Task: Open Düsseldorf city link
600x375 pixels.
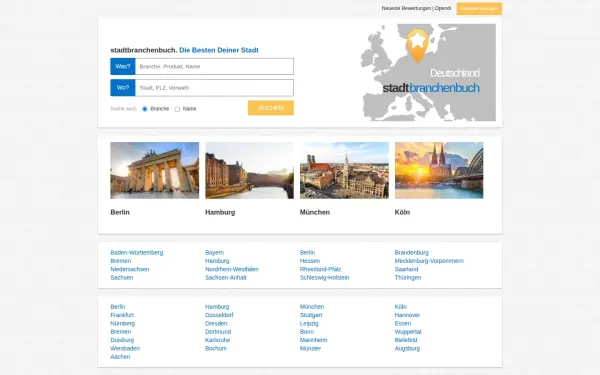Action: pos(219,315)
